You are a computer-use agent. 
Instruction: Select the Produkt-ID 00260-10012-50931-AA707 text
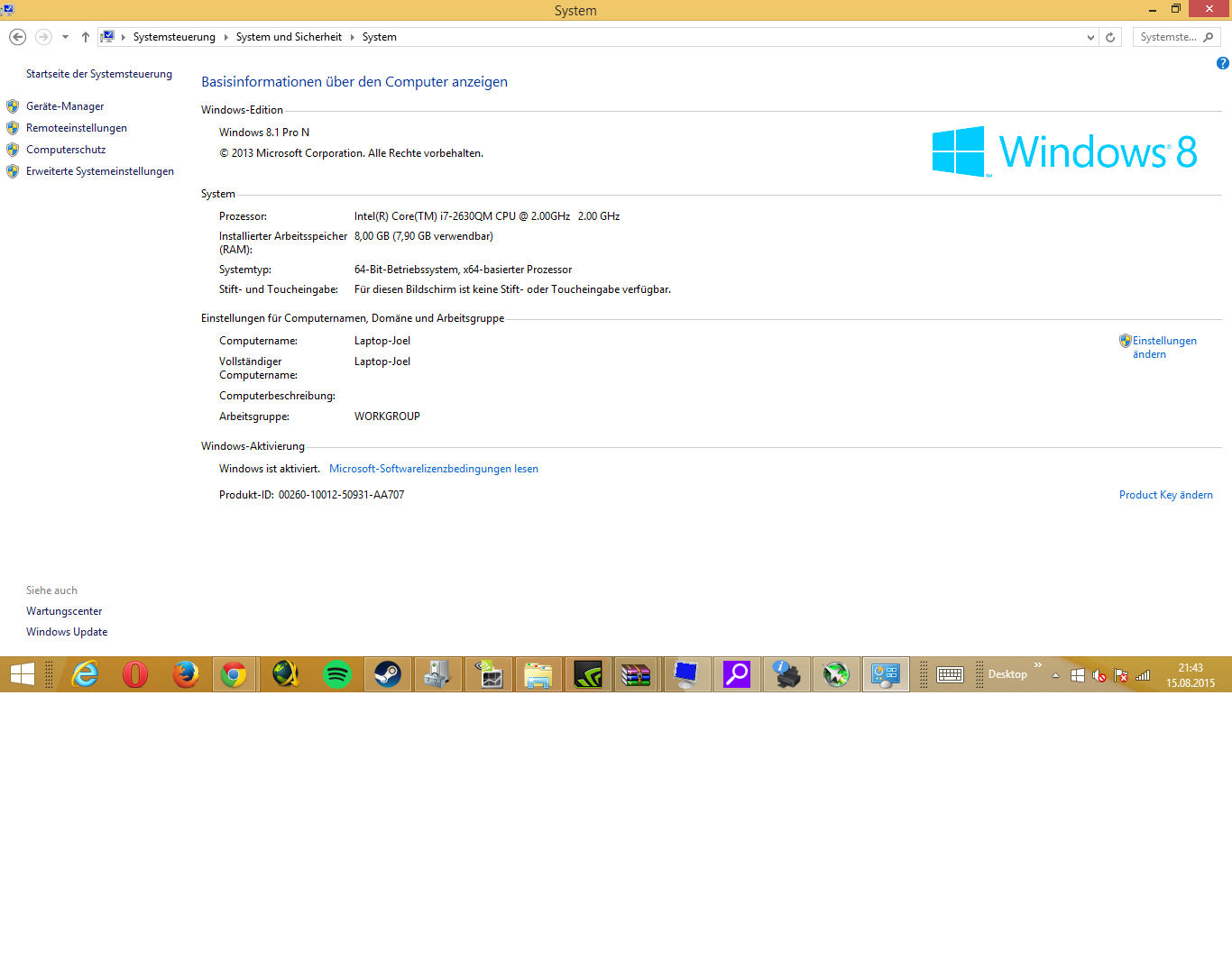point(341,495)
